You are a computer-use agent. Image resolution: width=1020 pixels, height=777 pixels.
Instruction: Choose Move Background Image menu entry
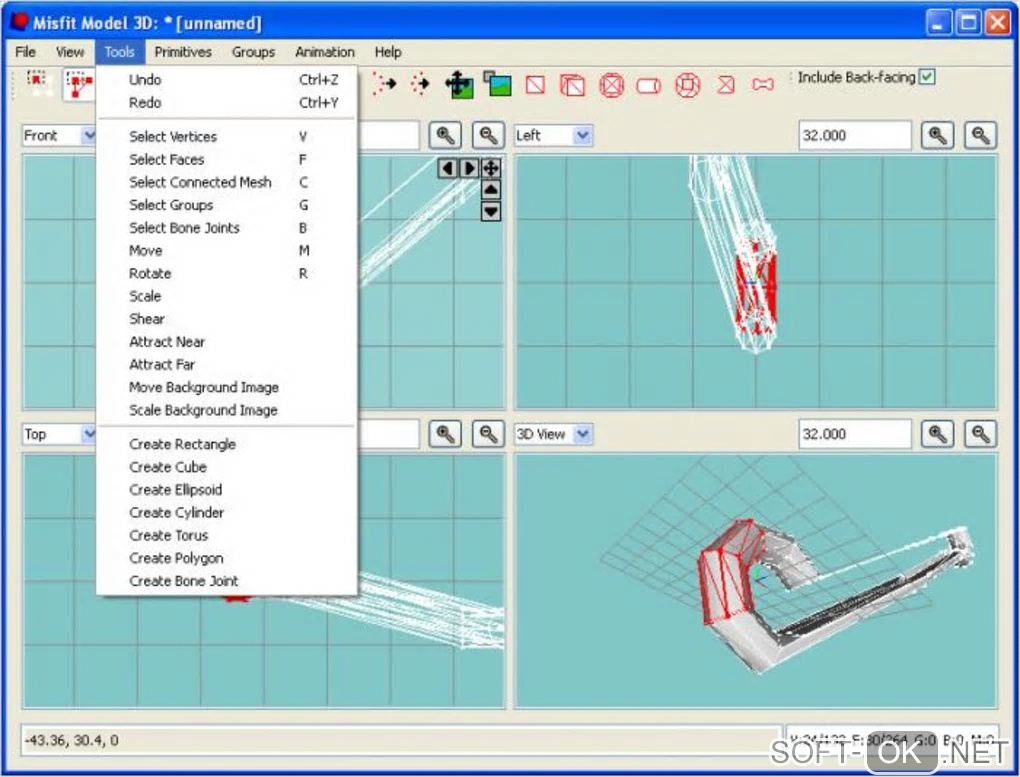pyautogui.click(x=226, y=387)
